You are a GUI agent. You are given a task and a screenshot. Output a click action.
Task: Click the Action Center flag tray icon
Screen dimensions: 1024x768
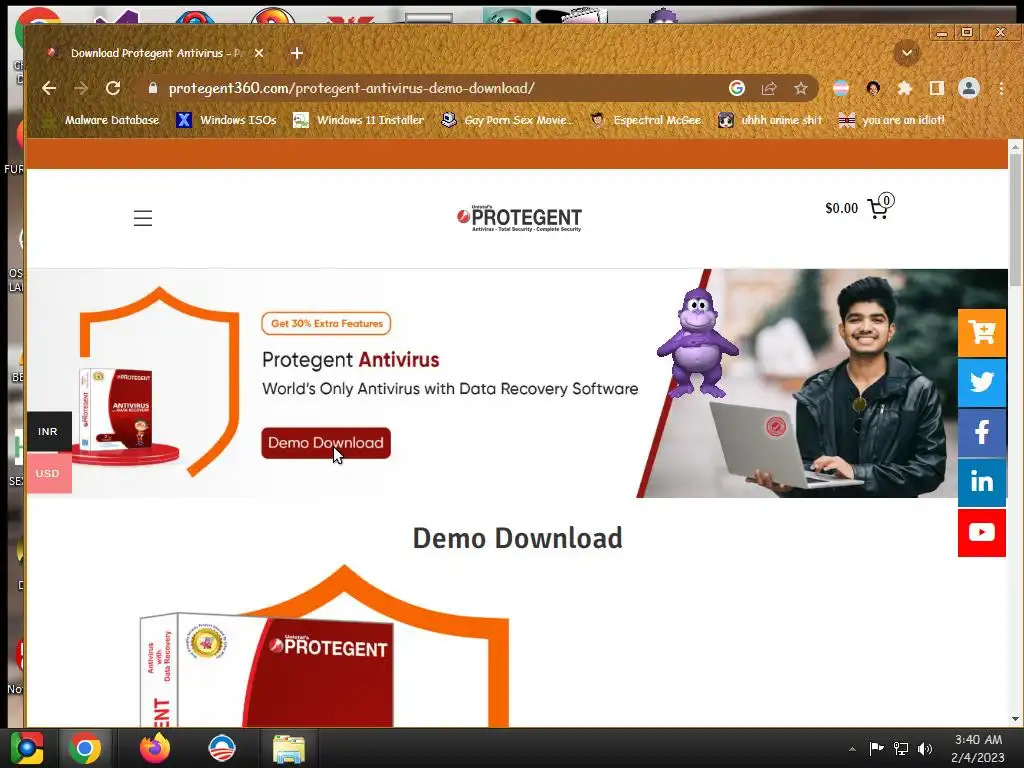pos(876,748)
